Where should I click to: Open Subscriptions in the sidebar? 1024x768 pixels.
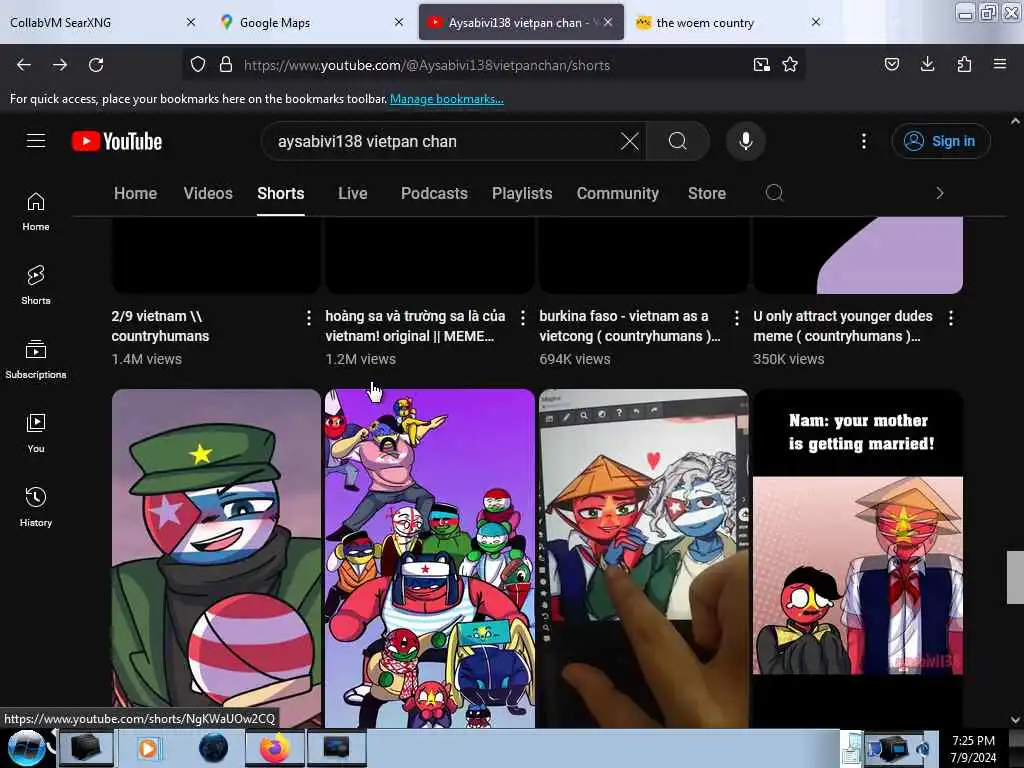36,359
